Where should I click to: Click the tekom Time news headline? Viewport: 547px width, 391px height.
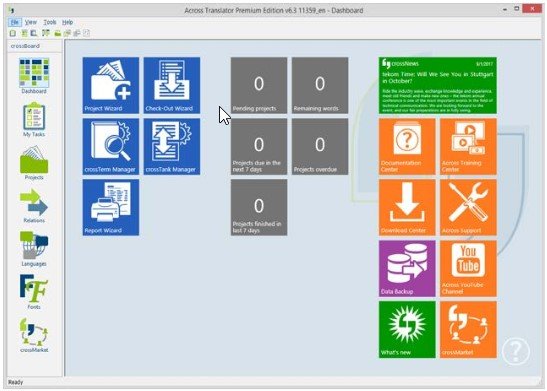[437, 77]
